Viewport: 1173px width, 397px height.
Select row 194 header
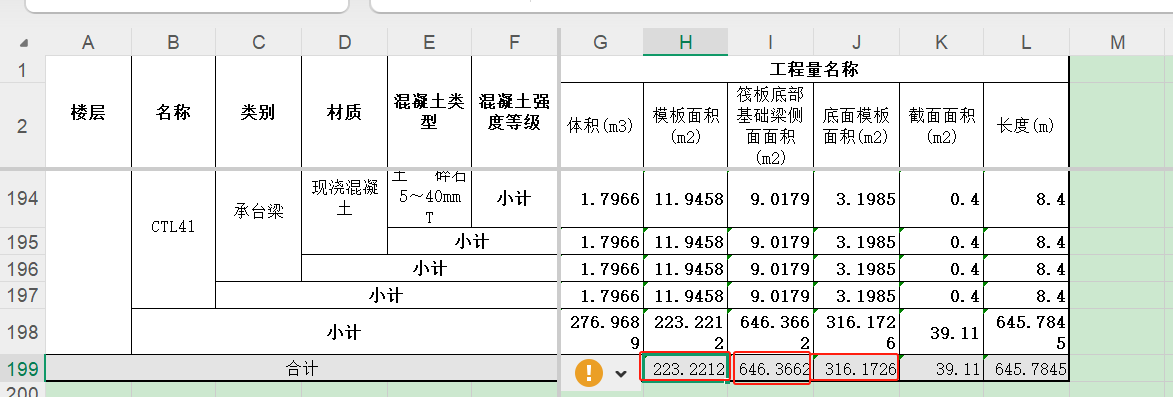(22, 199)
